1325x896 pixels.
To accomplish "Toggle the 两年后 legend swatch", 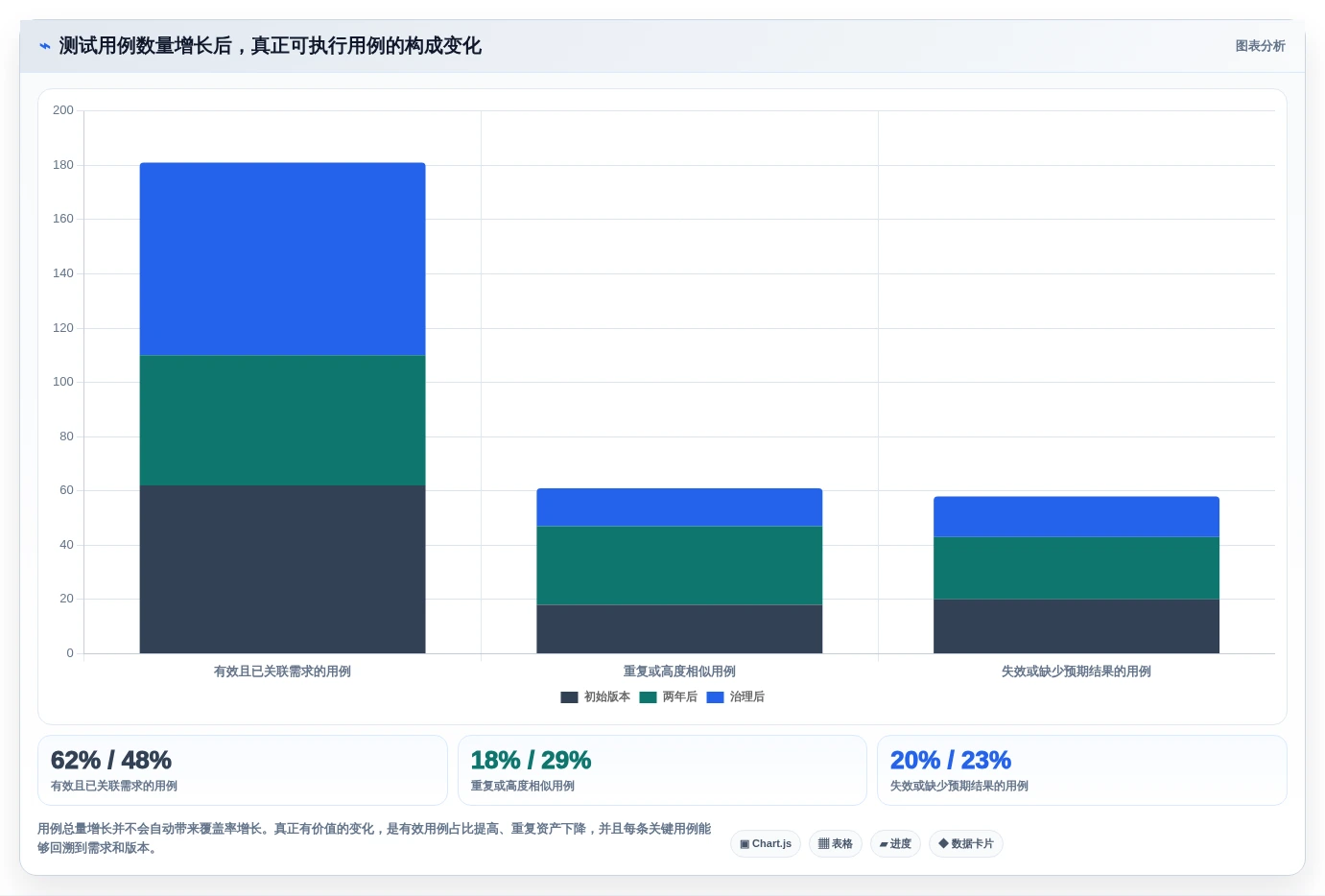I will 648,697.
